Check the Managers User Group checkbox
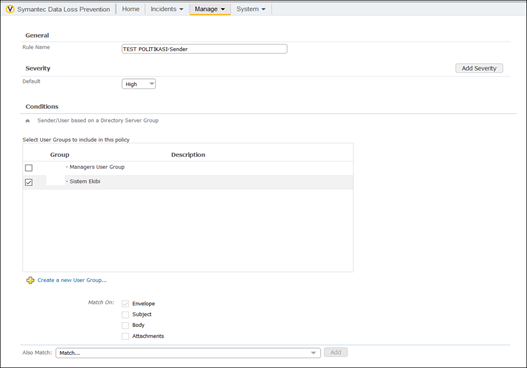Viewport: 527px width, 368px height. pyautogui.click(x=29, y=168)
